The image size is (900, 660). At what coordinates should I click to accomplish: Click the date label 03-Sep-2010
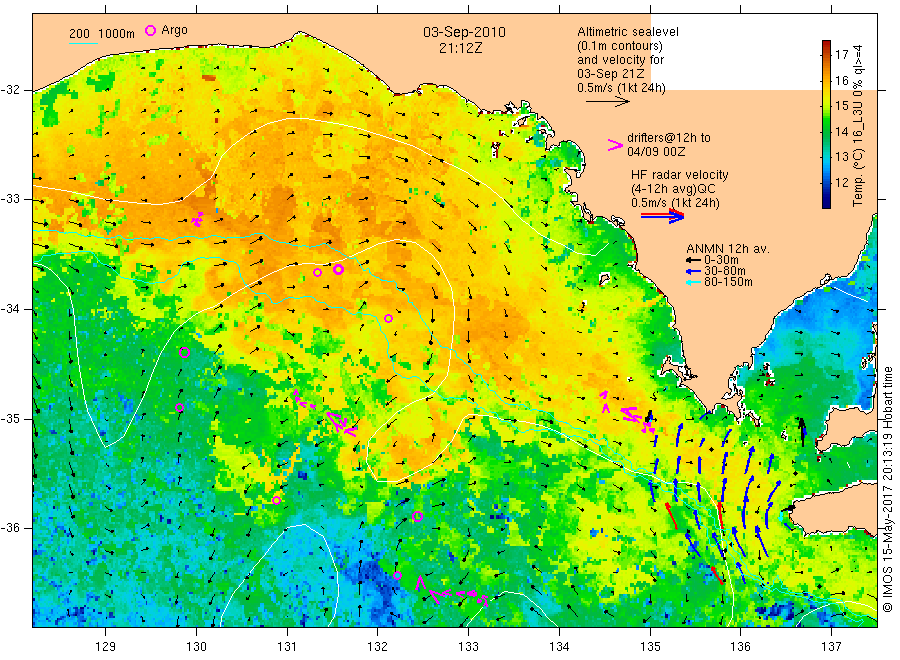click(x=464, y=32)
